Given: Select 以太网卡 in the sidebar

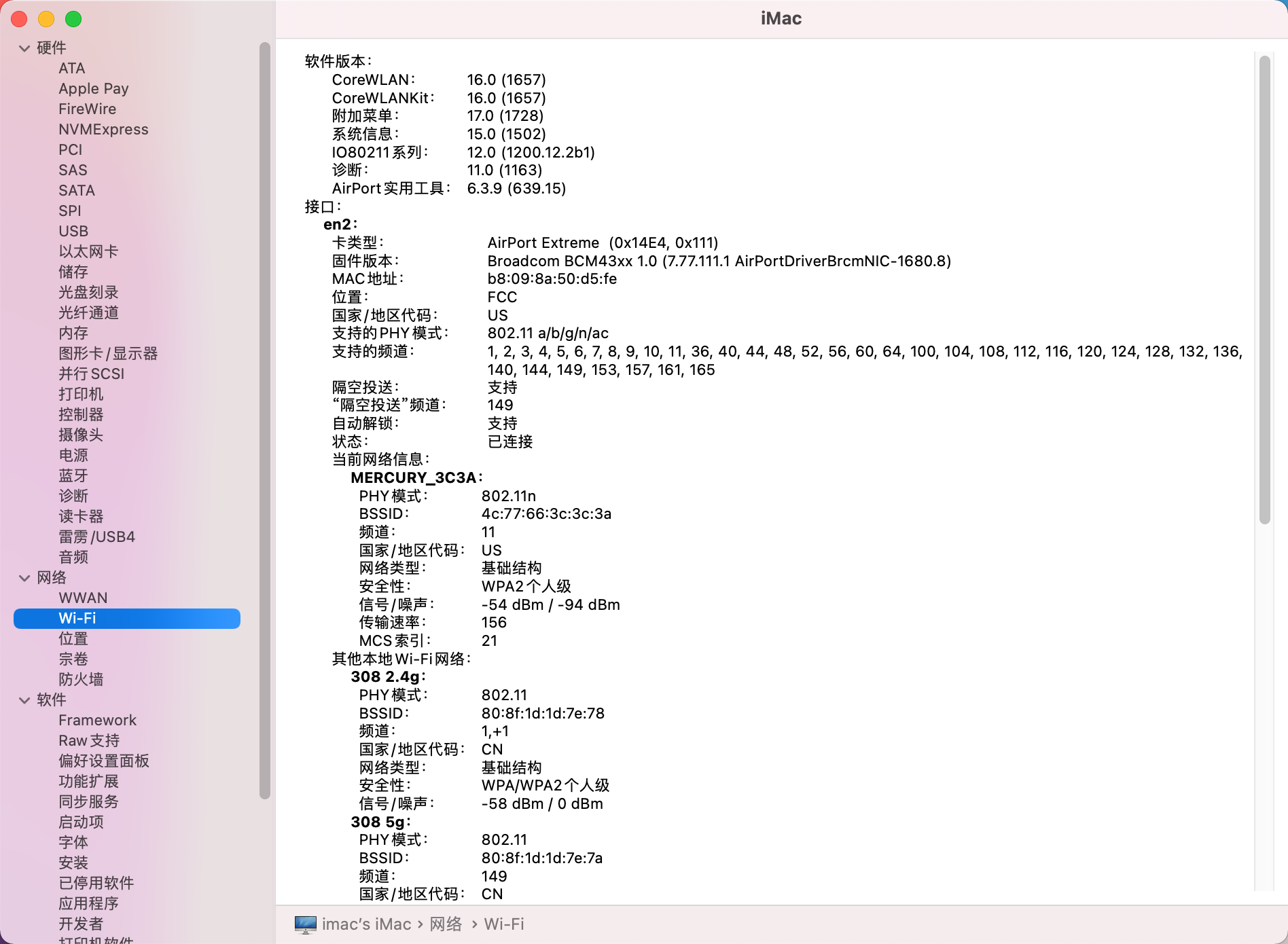Looking at the screenshot, I should 88,252.
